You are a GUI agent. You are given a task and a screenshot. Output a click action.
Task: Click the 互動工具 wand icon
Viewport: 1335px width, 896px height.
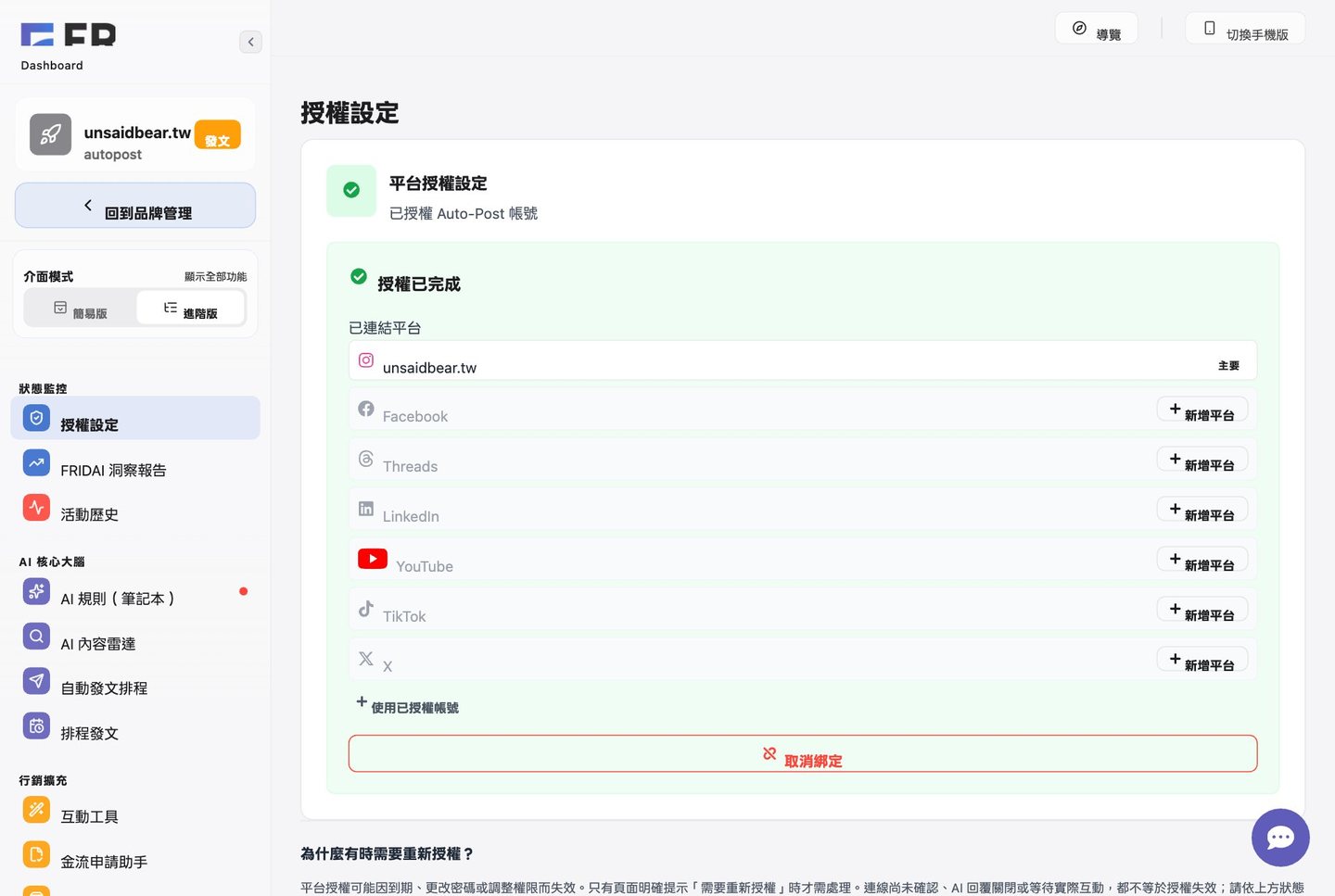[36, 810]
